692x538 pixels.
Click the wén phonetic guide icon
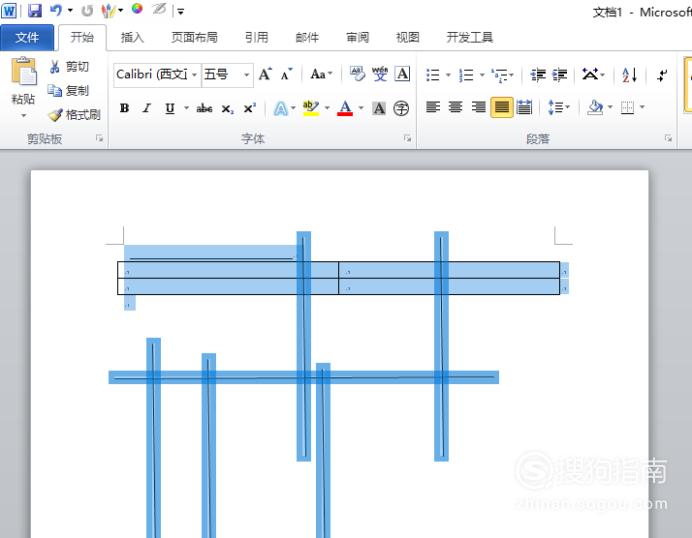click(x=380, y=74)
